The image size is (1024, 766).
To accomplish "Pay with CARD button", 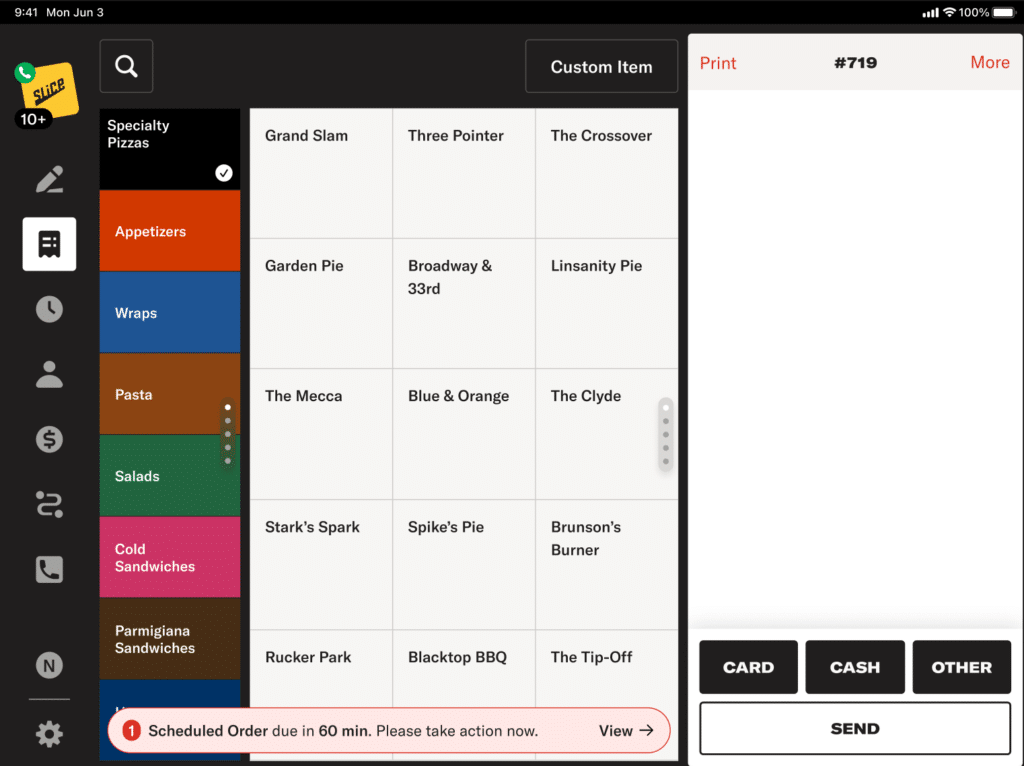I will (x=748, y=667).
